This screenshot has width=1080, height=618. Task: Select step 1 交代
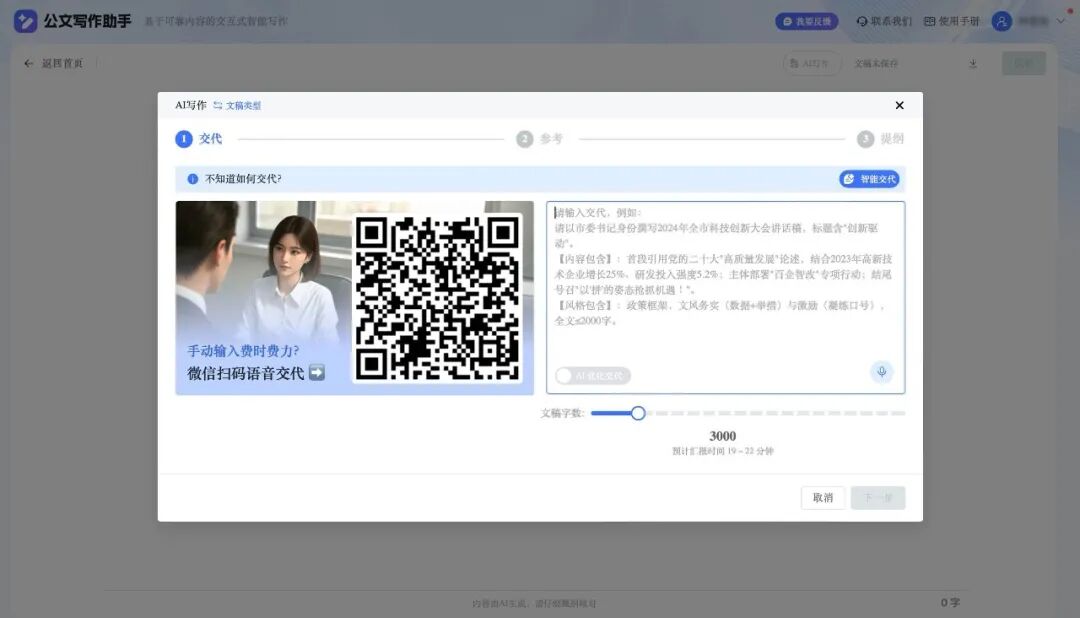click(x=199, y=139)
